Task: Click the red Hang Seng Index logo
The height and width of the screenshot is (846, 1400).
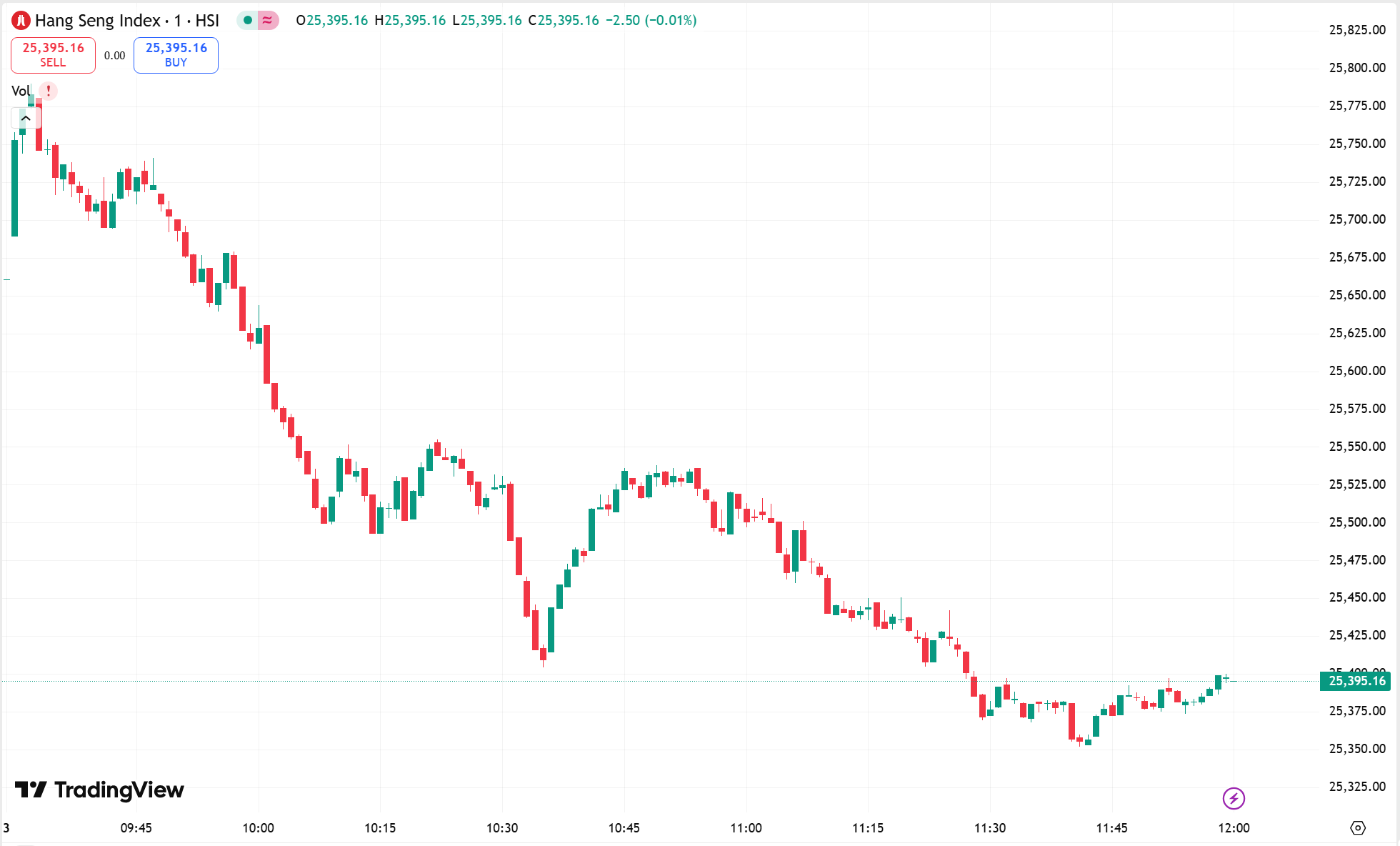Action: (21, 21)
